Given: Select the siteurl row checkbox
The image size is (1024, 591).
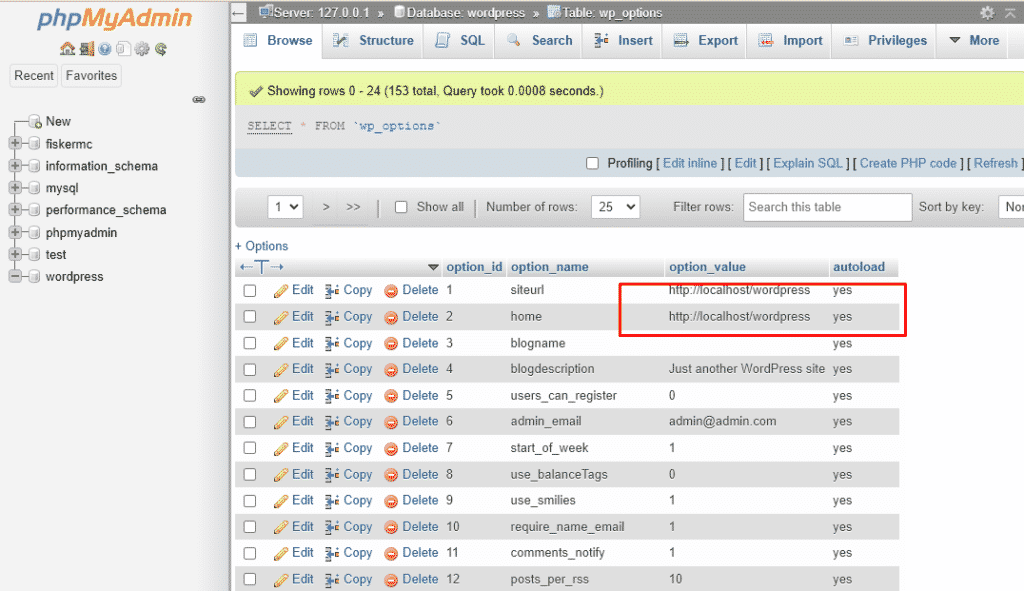Looking at the screenshot, I should [x=249, y=291].
